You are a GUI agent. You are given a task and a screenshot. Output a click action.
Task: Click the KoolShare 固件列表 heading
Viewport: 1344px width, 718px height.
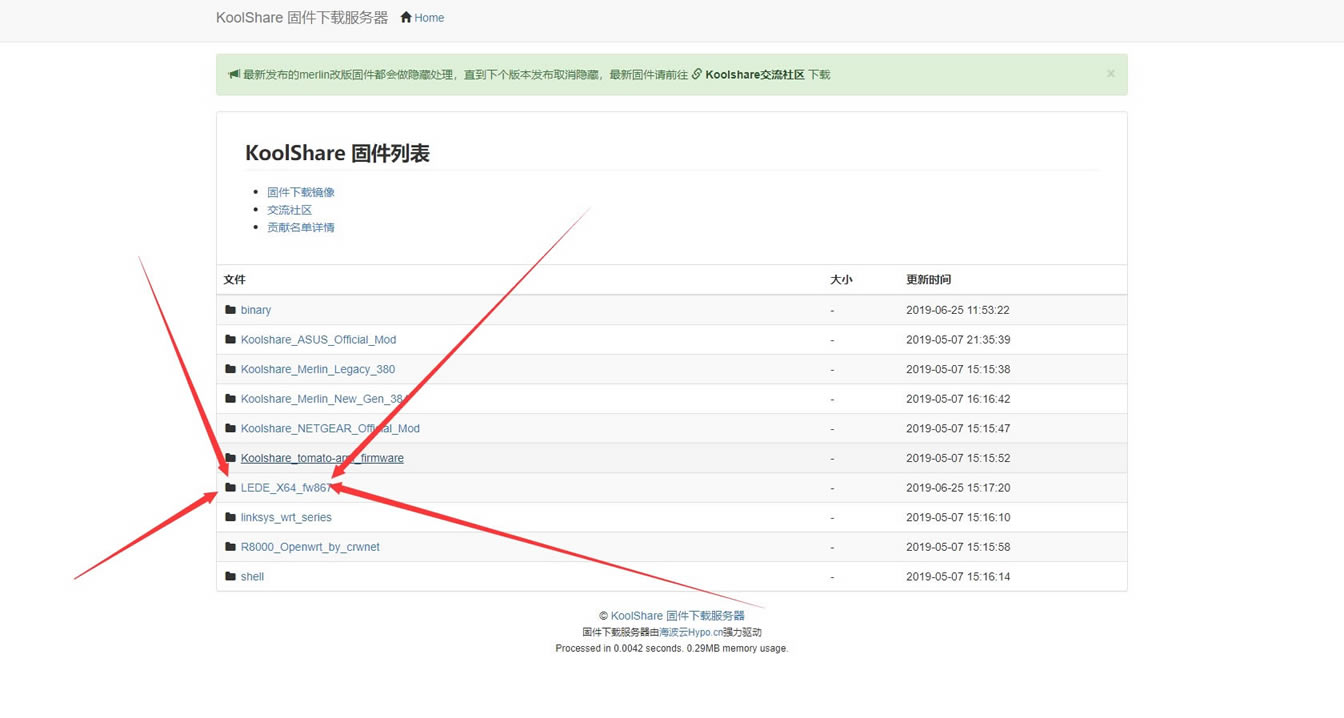click(337, 153)
